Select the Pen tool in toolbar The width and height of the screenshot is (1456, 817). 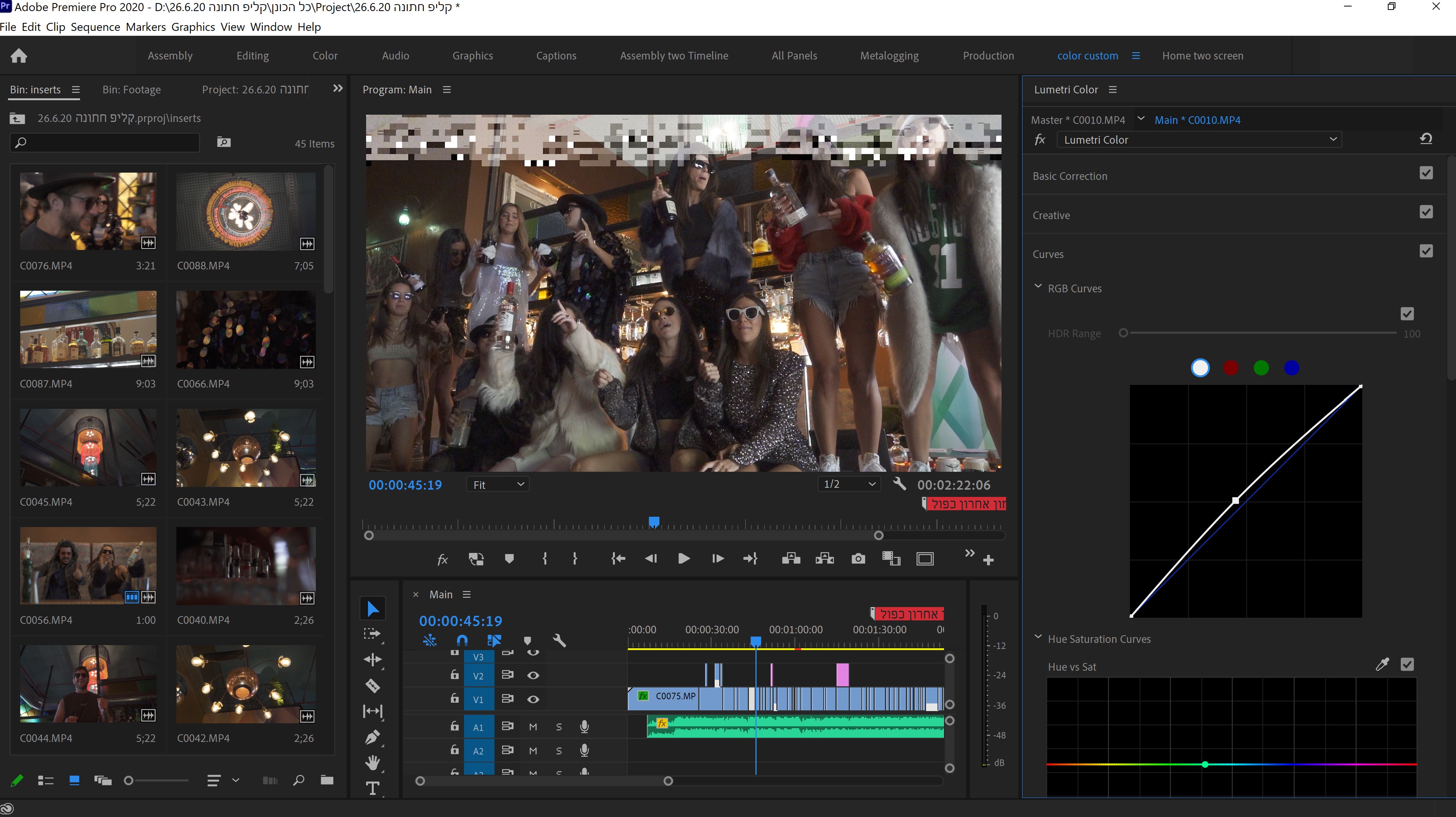pyautogui.click(x=373, y=737)
